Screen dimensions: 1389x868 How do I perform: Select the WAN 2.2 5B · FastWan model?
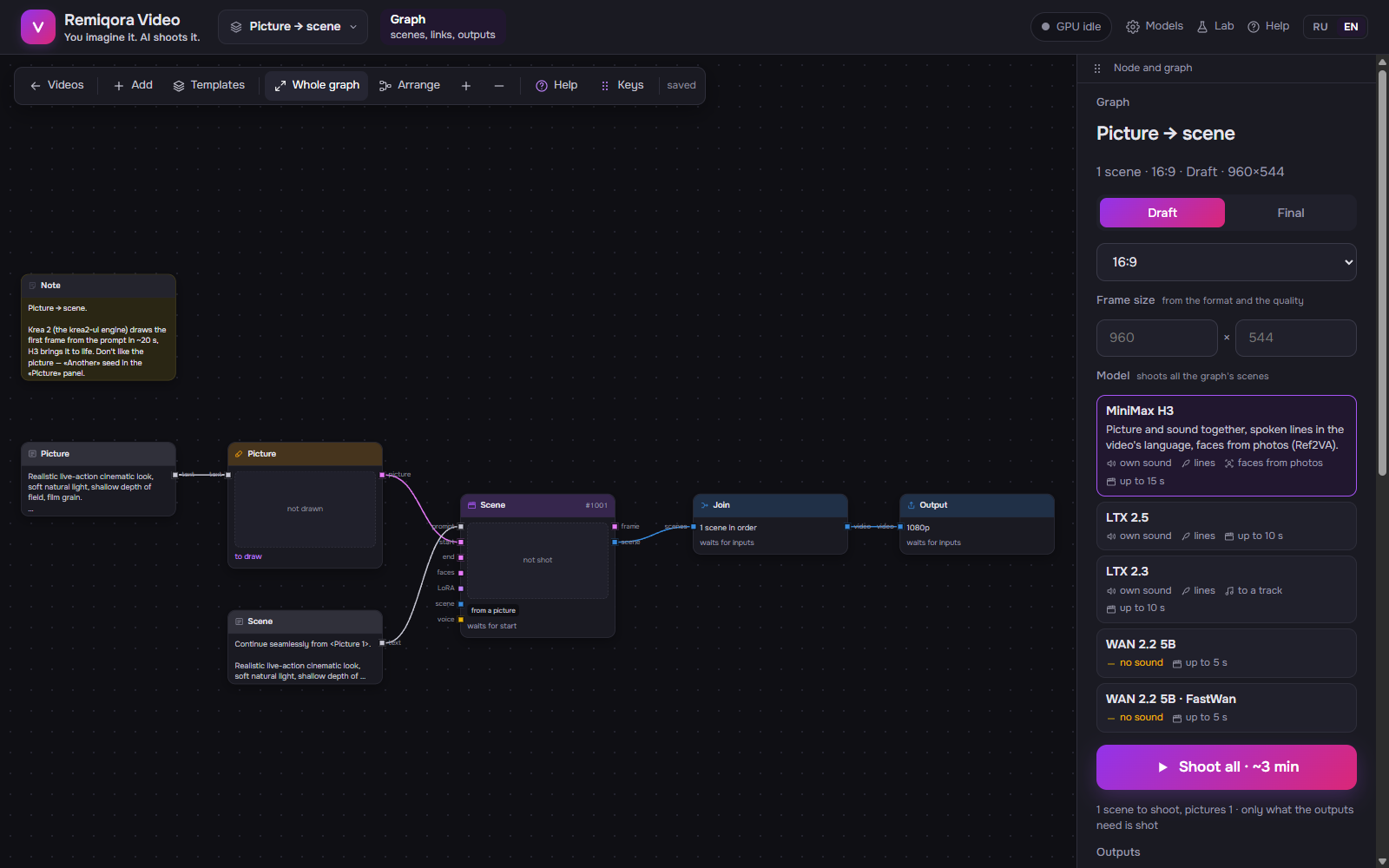pyautogui.click(x=1227, y=707)
